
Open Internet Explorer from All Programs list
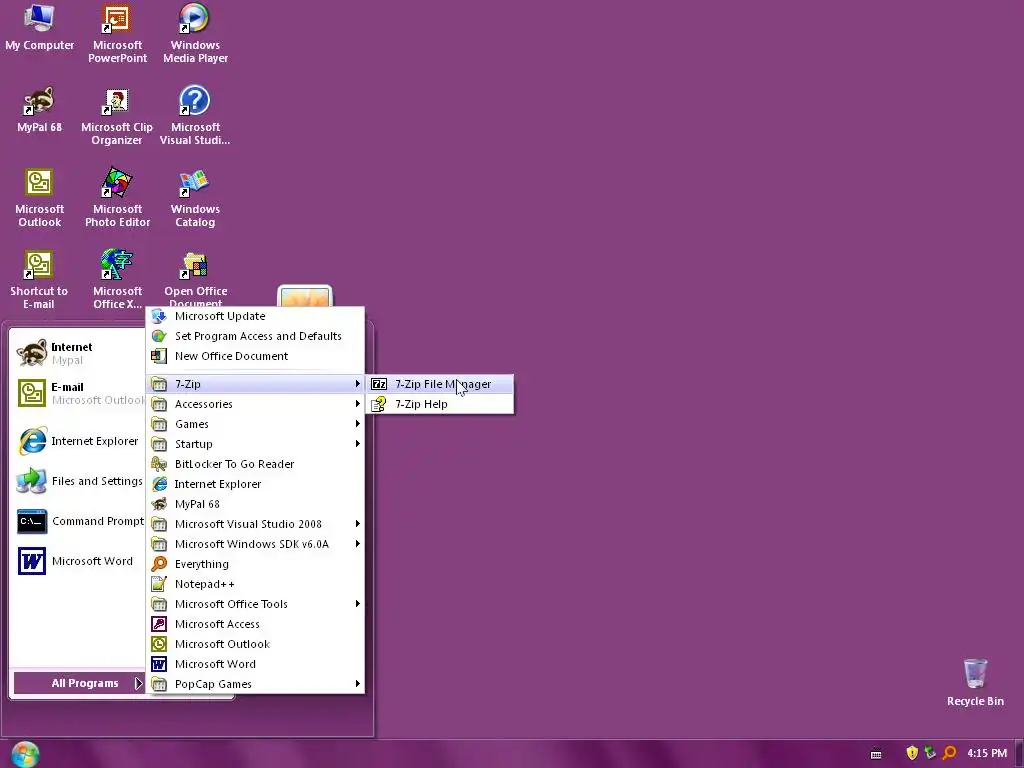tap(256, 484)
